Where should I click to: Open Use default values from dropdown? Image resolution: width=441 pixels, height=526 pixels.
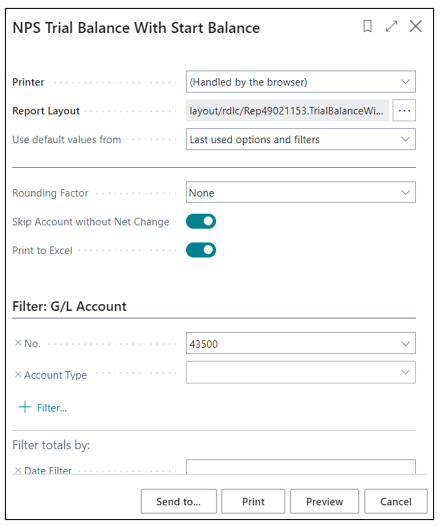tap(301, 139)
